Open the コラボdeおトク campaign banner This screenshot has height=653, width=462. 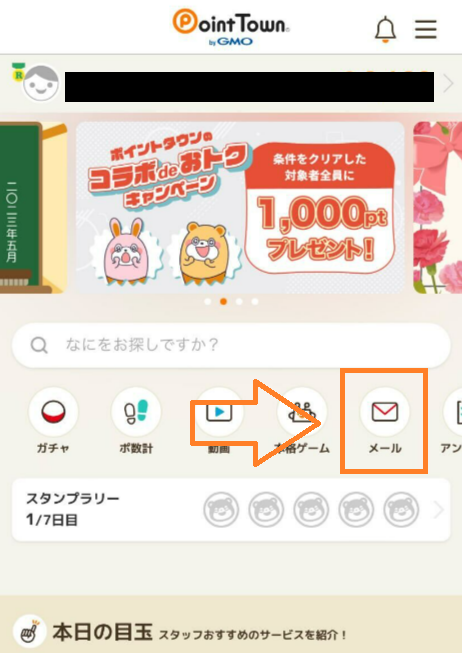click(240, 207)
